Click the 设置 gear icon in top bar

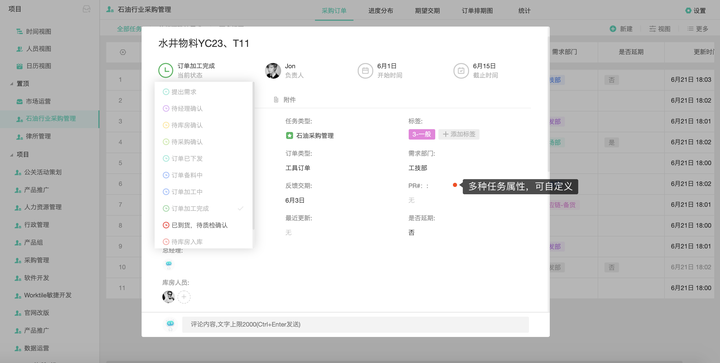click(688, 11)
